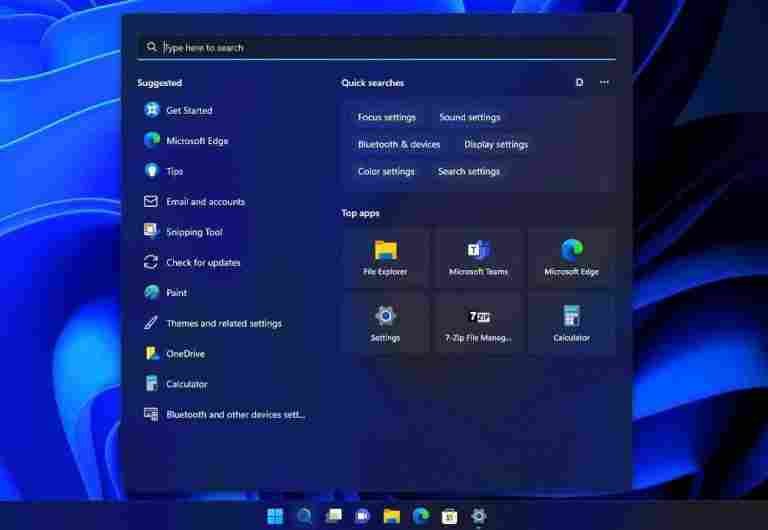Choose the Search settings quick search
Screen dimensions: 768x530
click(x=469, y=171)
